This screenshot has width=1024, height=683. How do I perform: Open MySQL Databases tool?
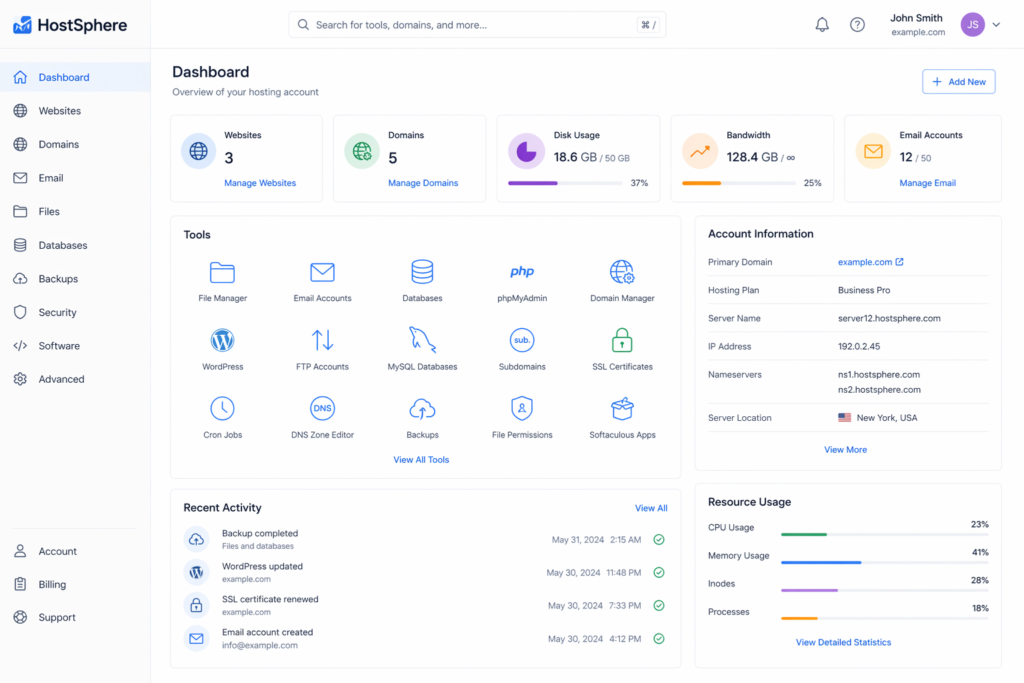pos(422,349)
